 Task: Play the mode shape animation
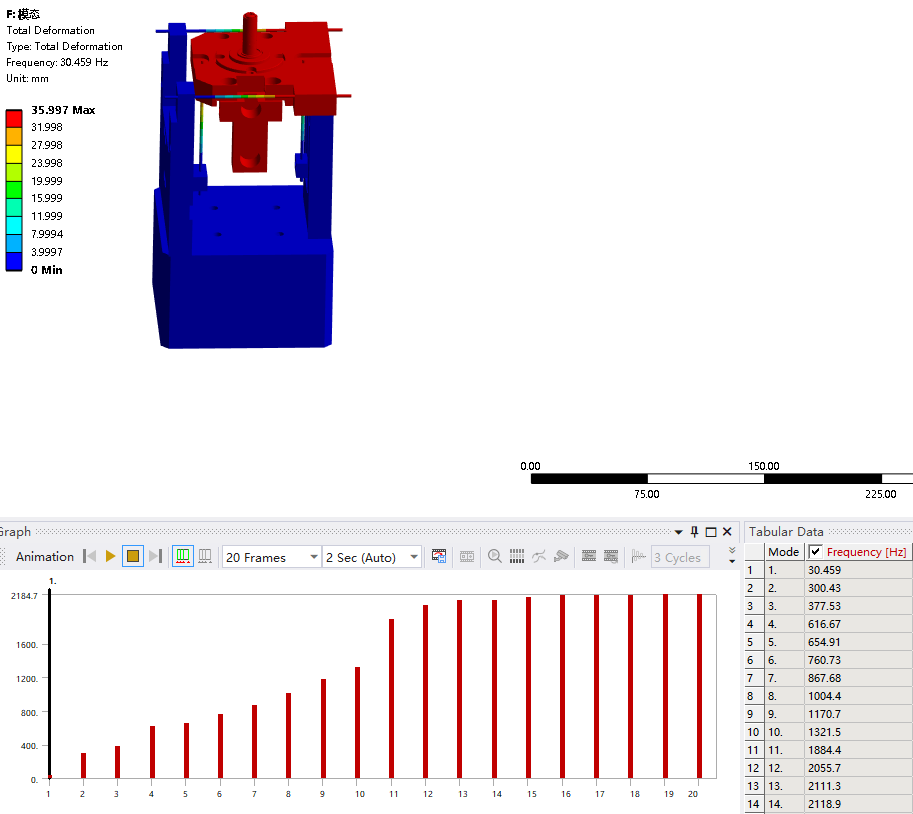[110, 557]
